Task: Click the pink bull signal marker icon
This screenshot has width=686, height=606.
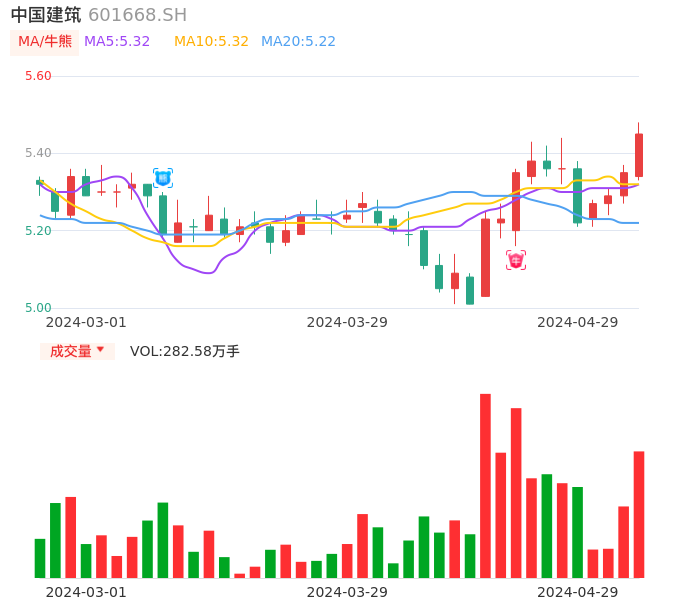Action: (516, 260)
